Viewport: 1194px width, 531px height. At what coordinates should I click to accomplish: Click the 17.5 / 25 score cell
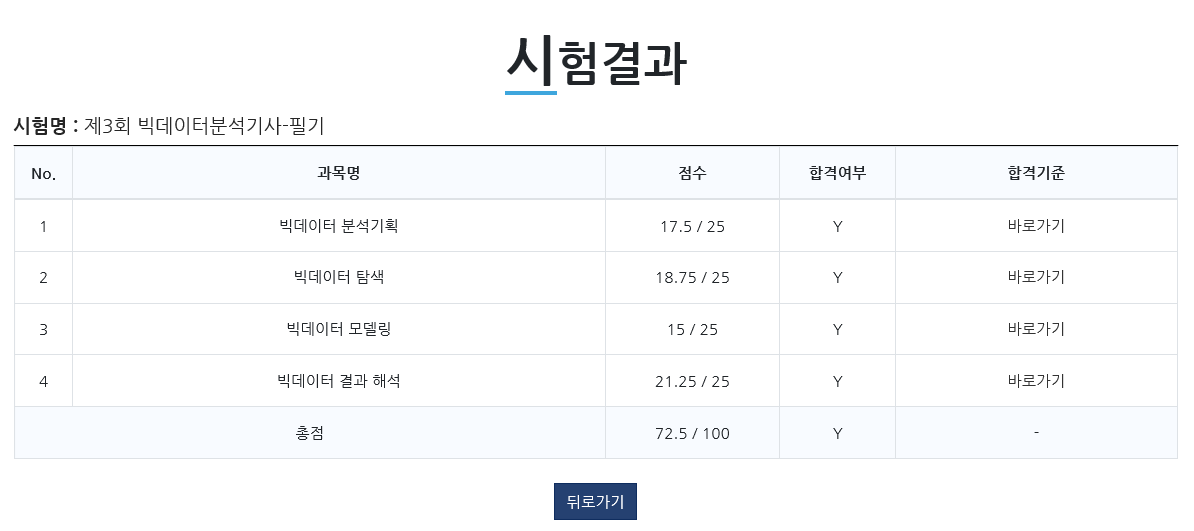coord(692,226)
